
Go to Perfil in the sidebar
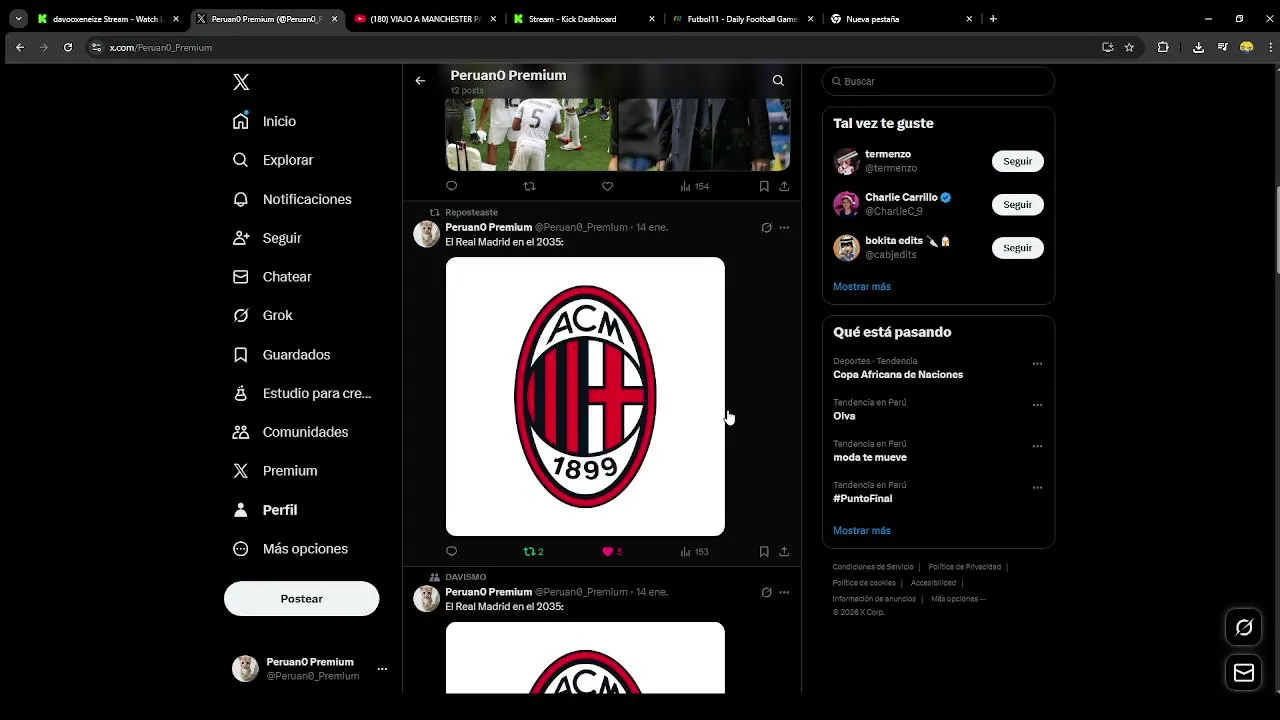click(264, 510)
